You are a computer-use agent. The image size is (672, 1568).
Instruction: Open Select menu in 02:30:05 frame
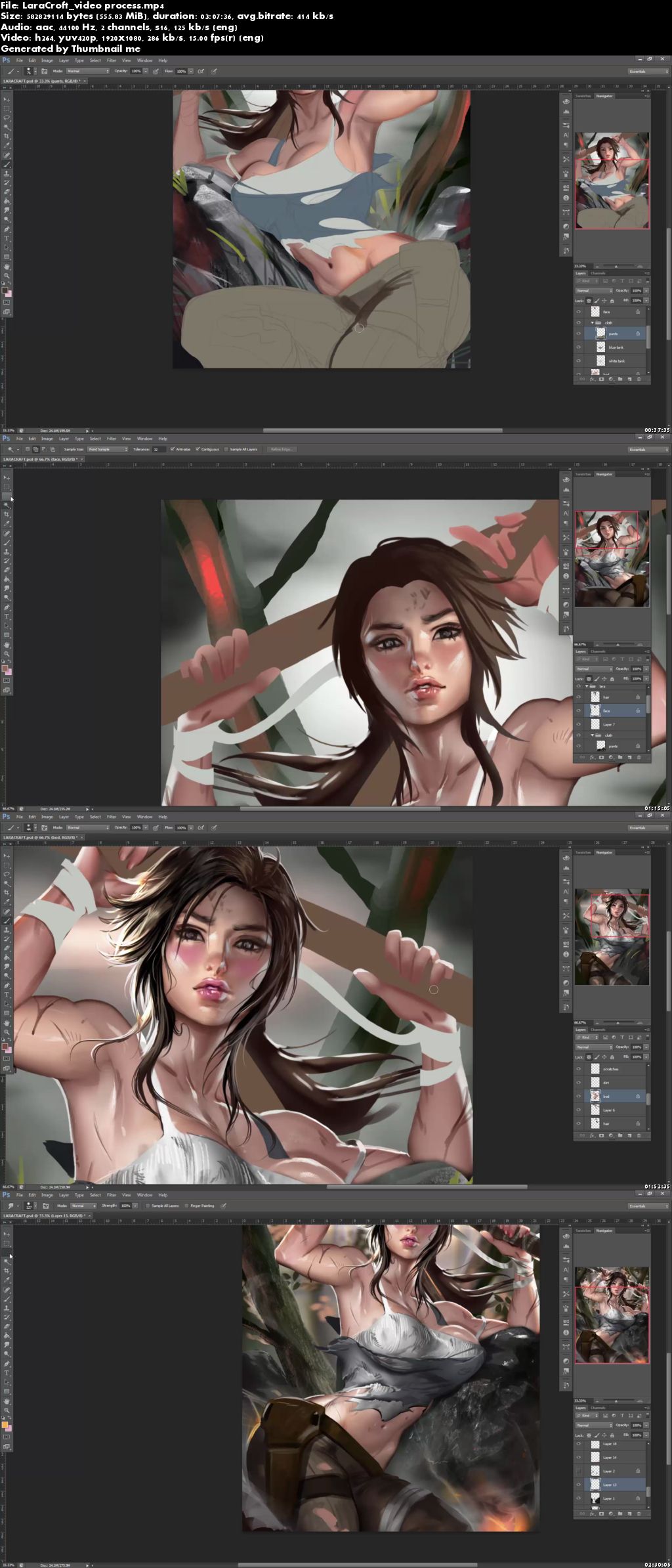click(x=95, y=1195)
